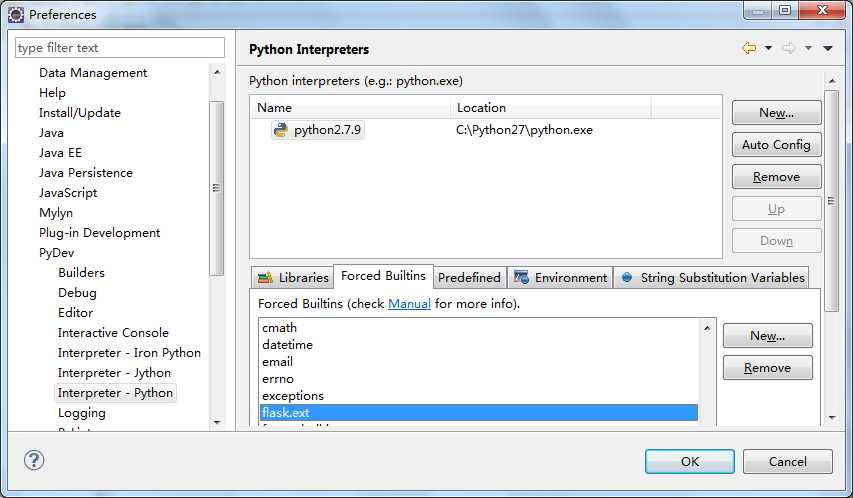Select the python2.7.9 interpreter entry
The image size is (853, 498).
click(320, 130)
